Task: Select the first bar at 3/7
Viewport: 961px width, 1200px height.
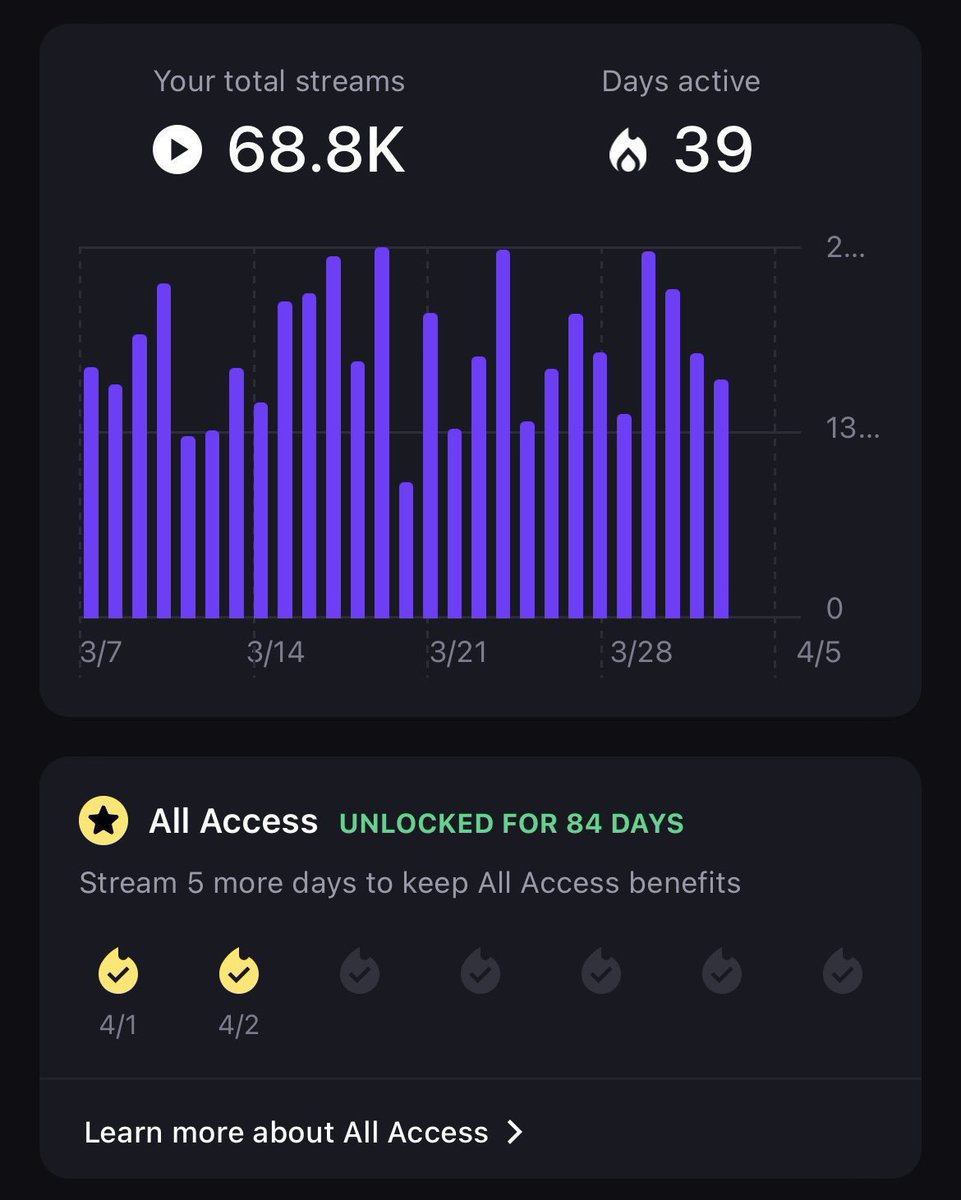Action: coord(91,493)
